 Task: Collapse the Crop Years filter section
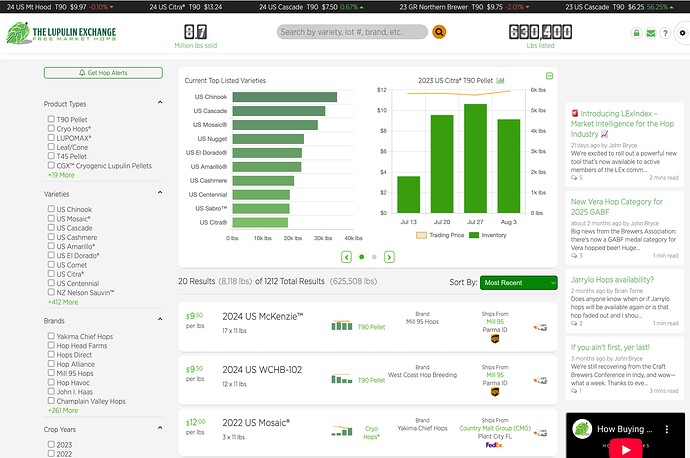160,428
